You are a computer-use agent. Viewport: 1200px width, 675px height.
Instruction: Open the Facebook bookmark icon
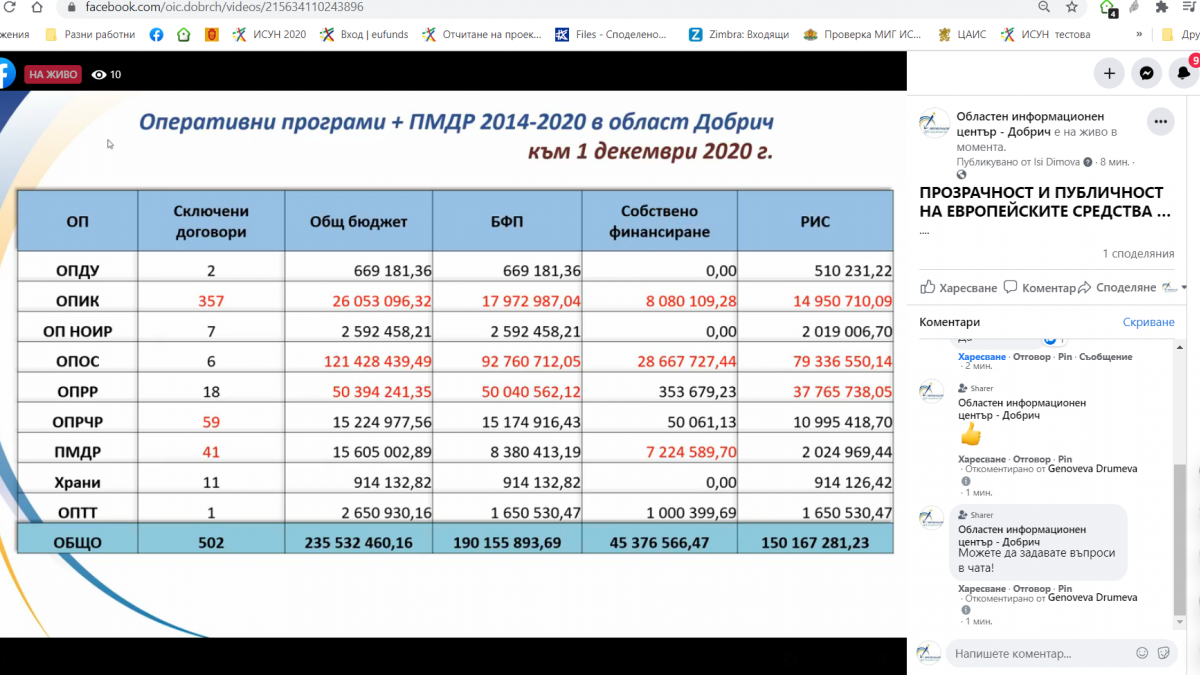157,34
